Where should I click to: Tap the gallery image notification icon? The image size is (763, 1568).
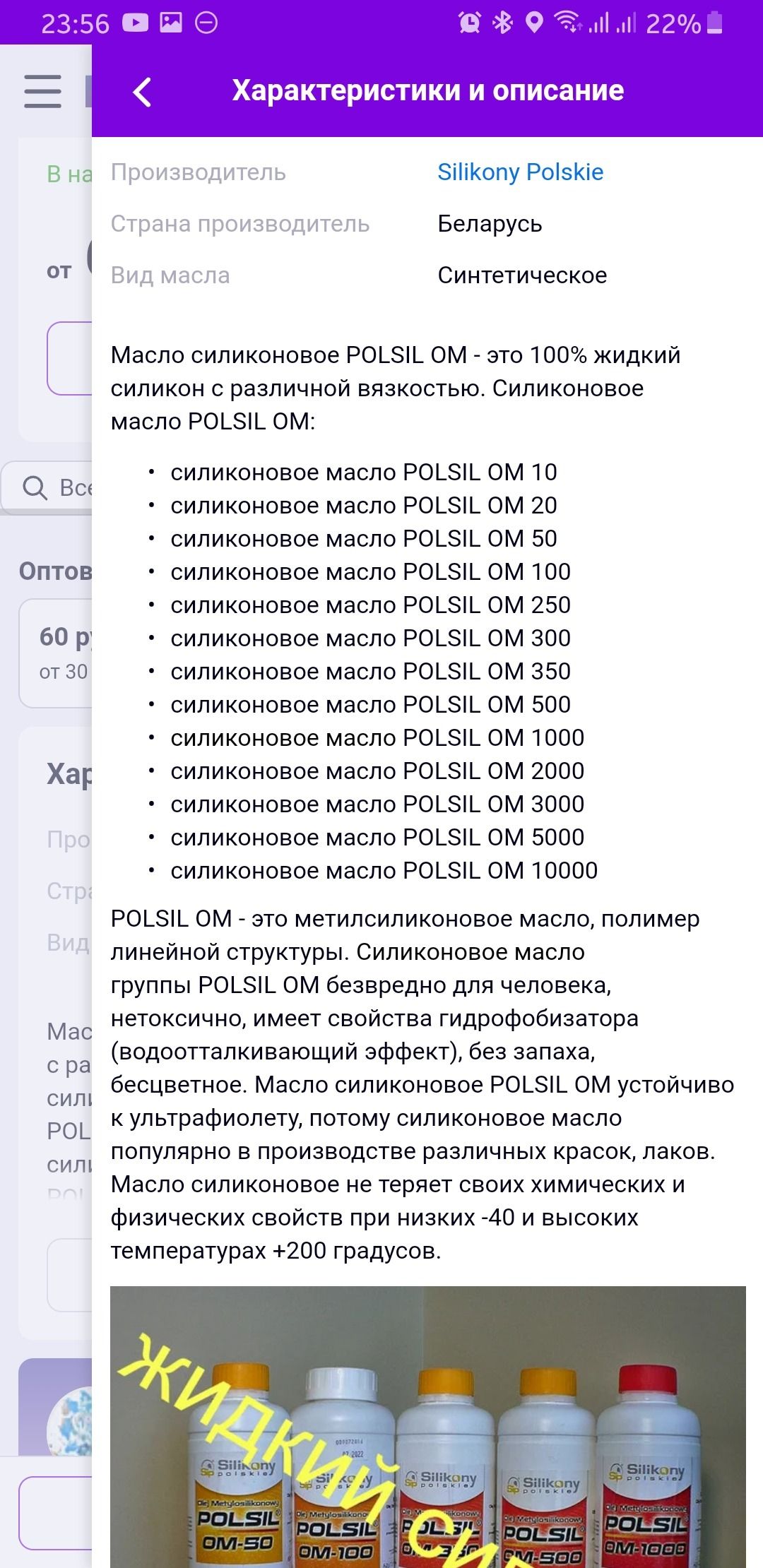(171, 23)
